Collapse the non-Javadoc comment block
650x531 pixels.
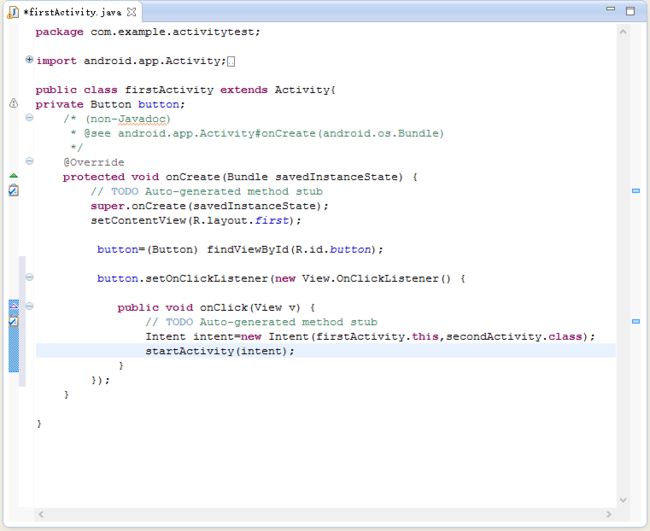point(29,118)
